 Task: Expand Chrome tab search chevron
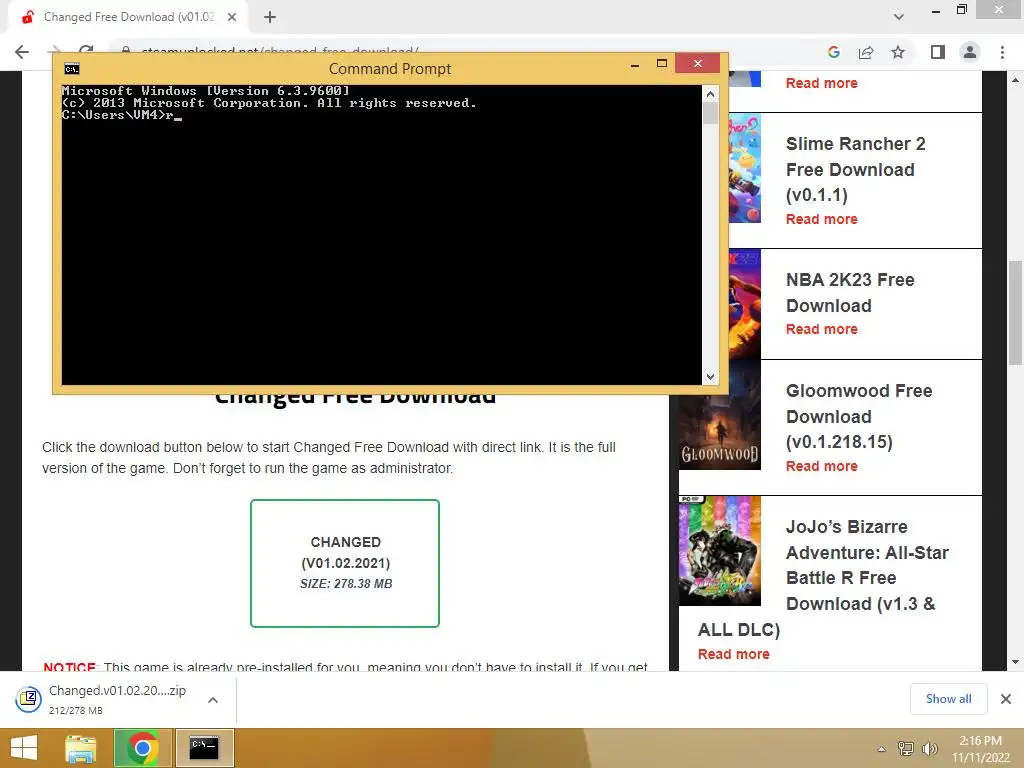point(899,17)
